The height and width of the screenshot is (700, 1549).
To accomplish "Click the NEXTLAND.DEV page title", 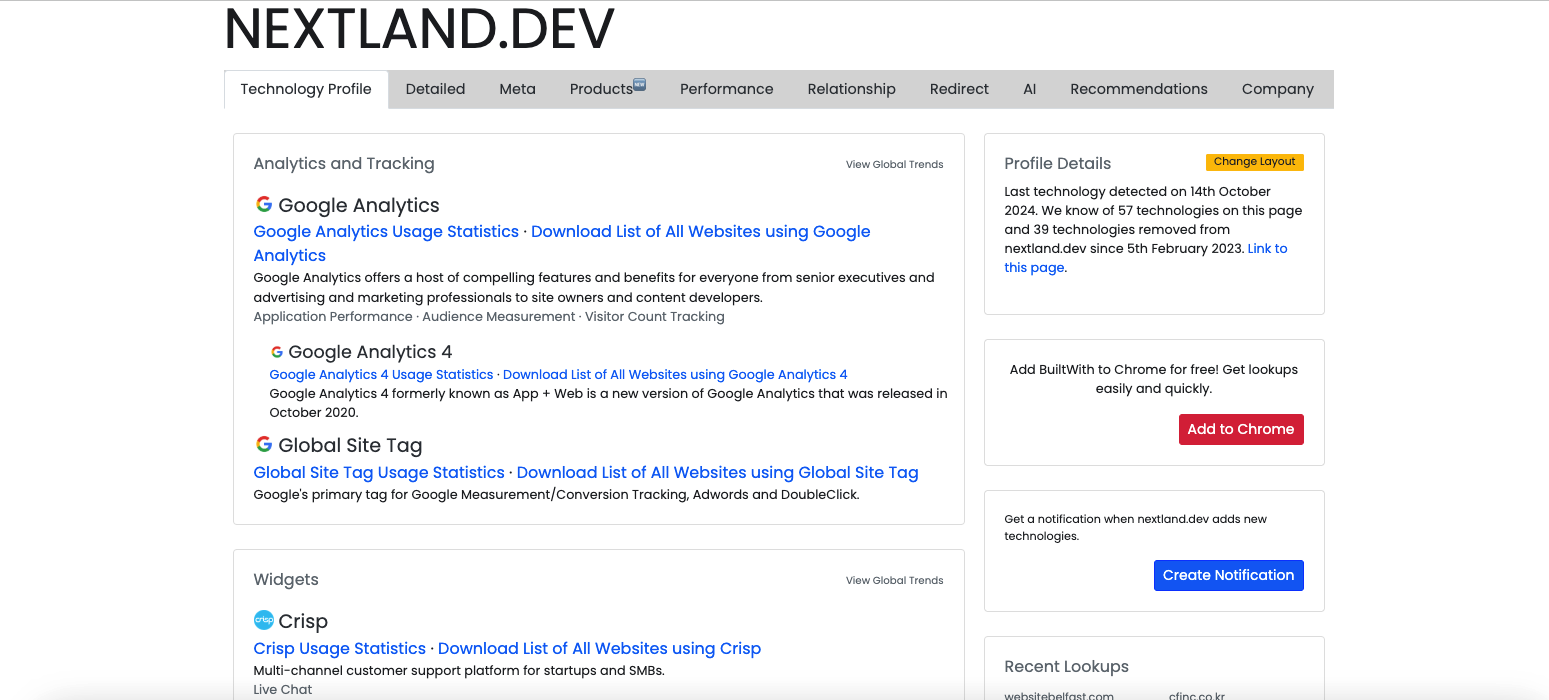I will pyautogui.click(x=420, y=29).
